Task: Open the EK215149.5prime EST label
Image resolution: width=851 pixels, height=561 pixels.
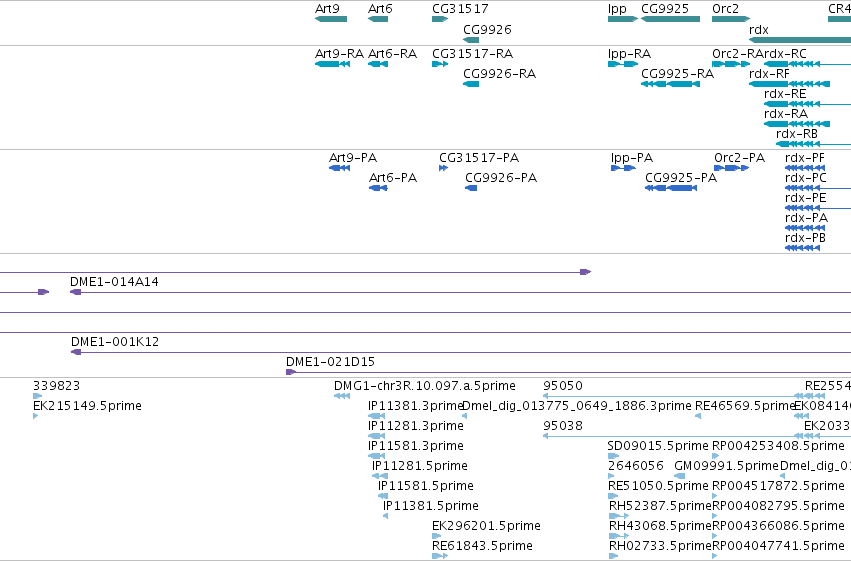Action: tap(87, 406)
